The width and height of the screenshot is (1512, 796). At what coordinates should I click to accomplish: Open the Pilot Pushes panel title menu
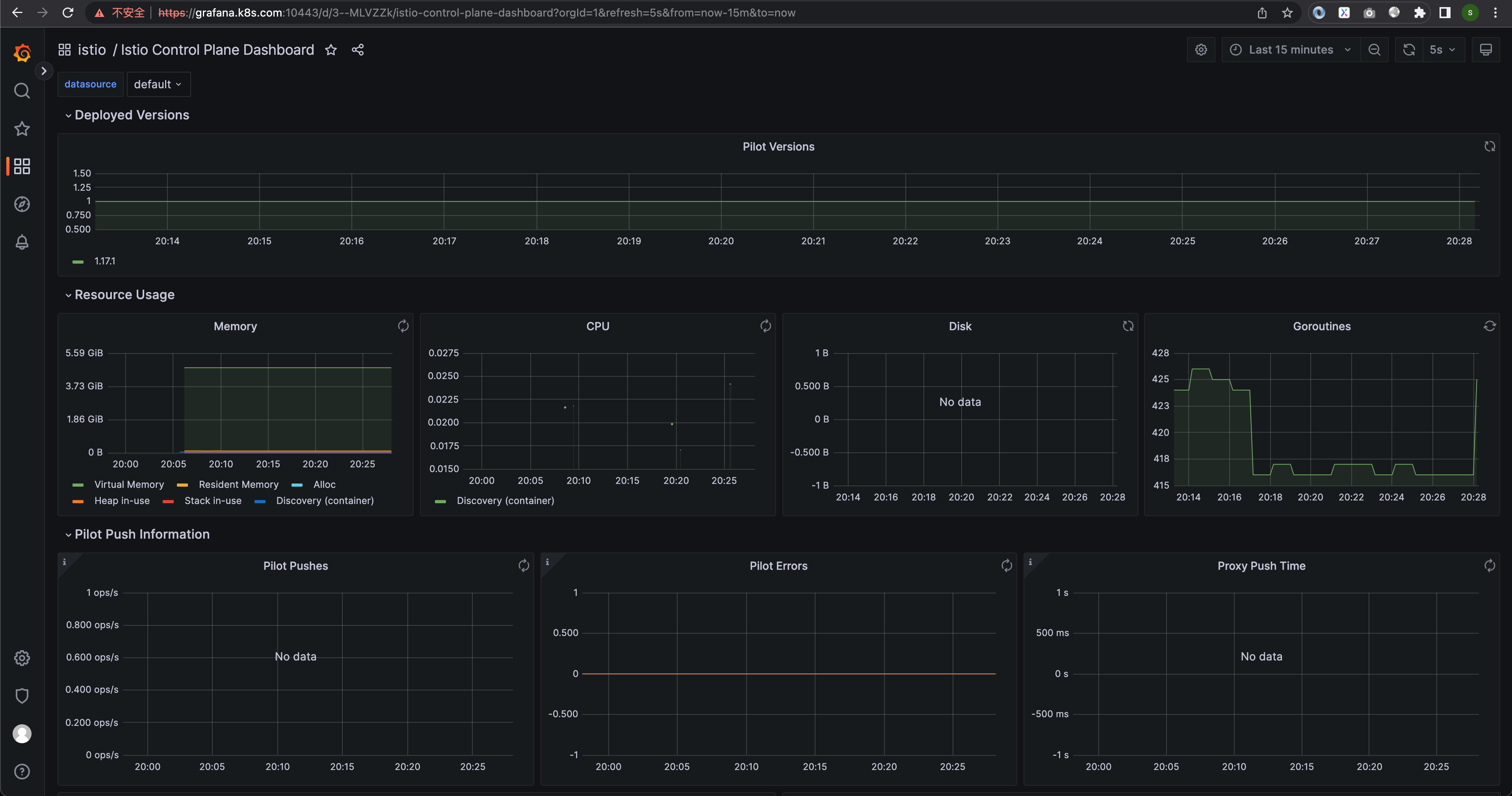click(295, 566)
